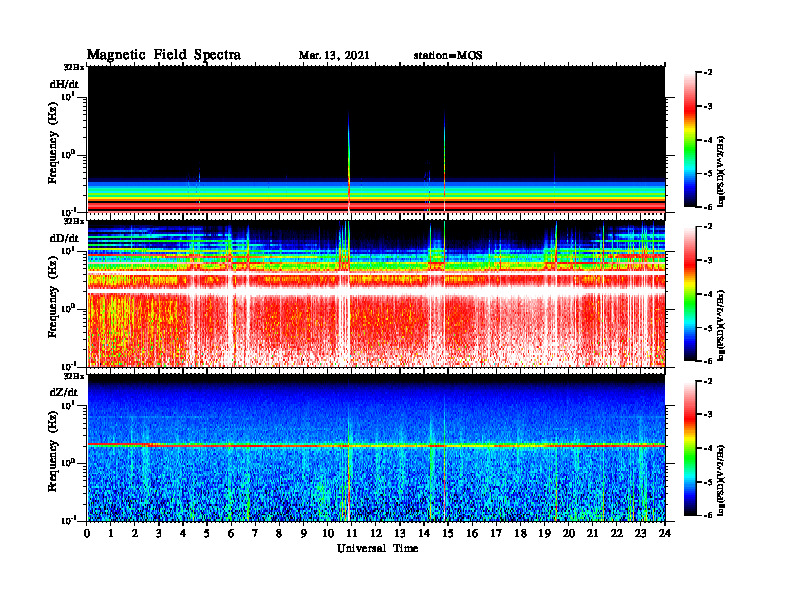Click the hour "1" tick label
Image resolution: width=792 pixels, height=612 pixels.
pos(111,534)
